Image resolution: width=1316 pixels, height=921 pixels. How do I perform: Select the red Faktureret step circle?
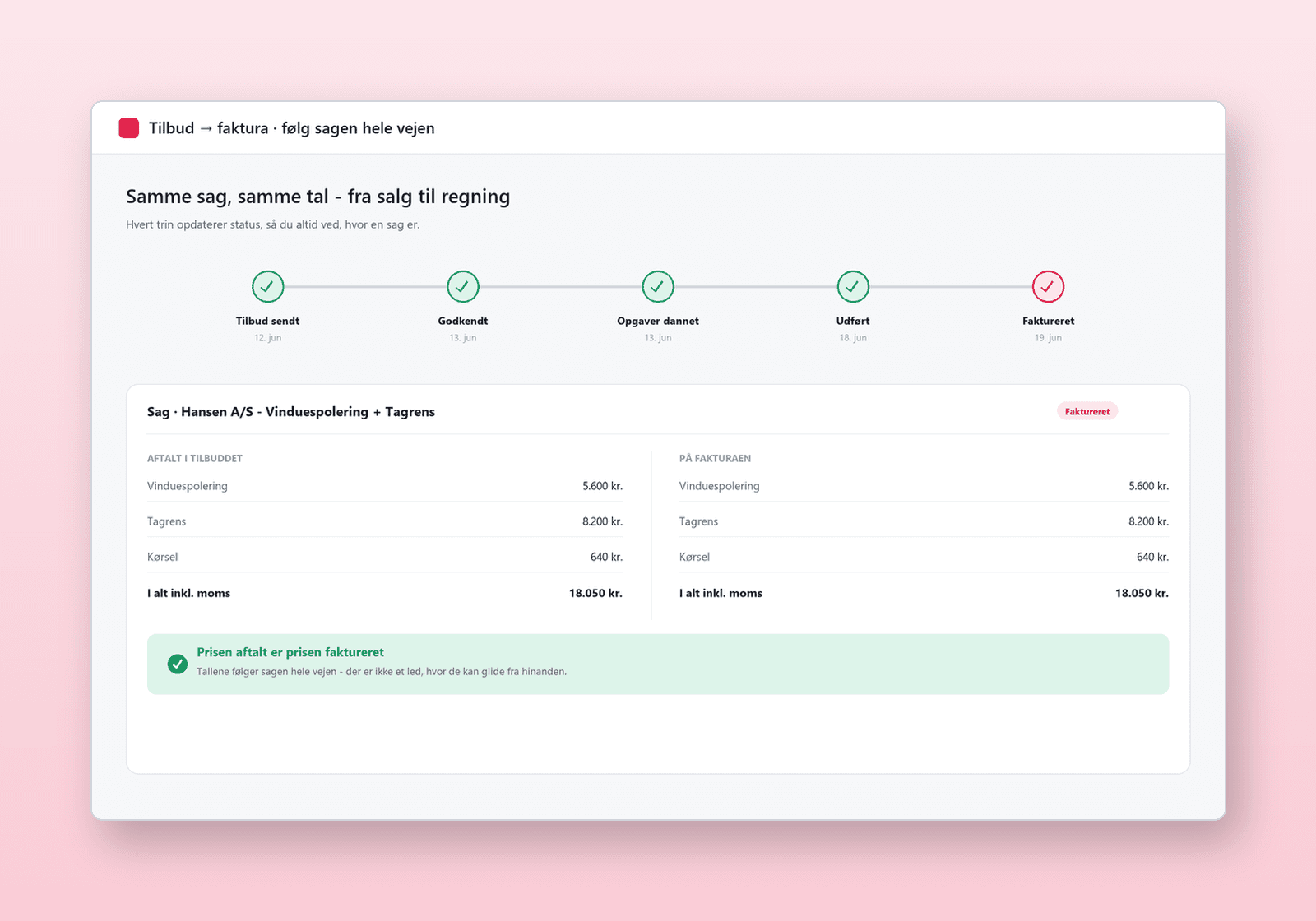[x=1048, y=286]
